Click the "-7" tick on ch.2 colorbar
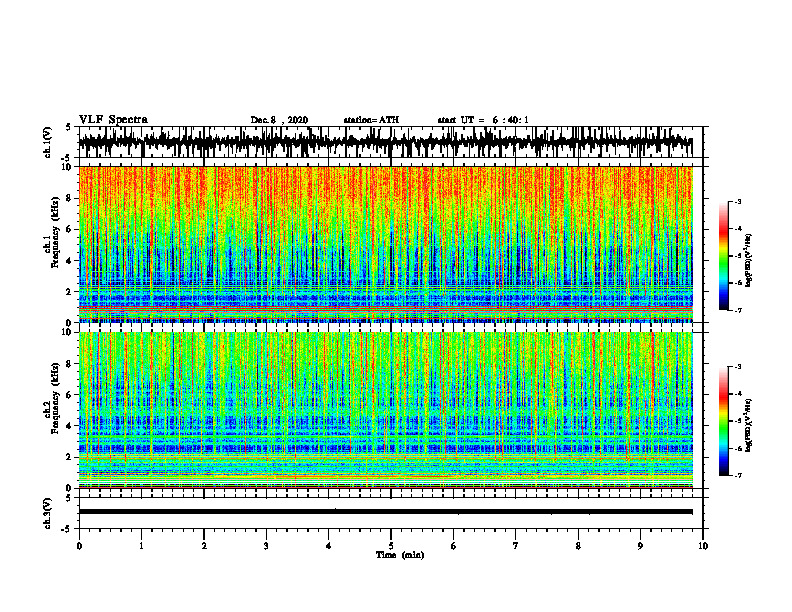This screenshot has height=612, width=792. pos(738,476)
